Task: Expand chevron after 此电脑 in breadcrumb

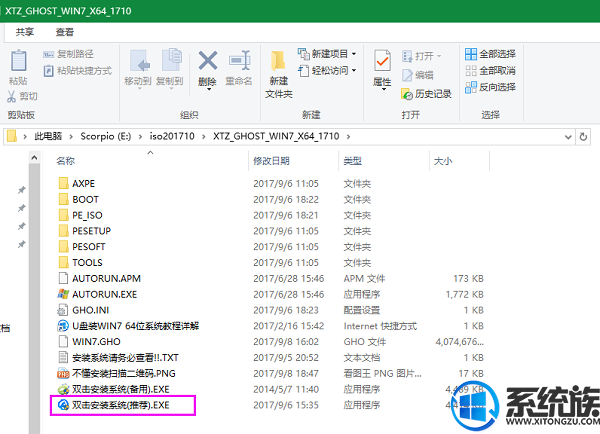Action: [71, 137]
